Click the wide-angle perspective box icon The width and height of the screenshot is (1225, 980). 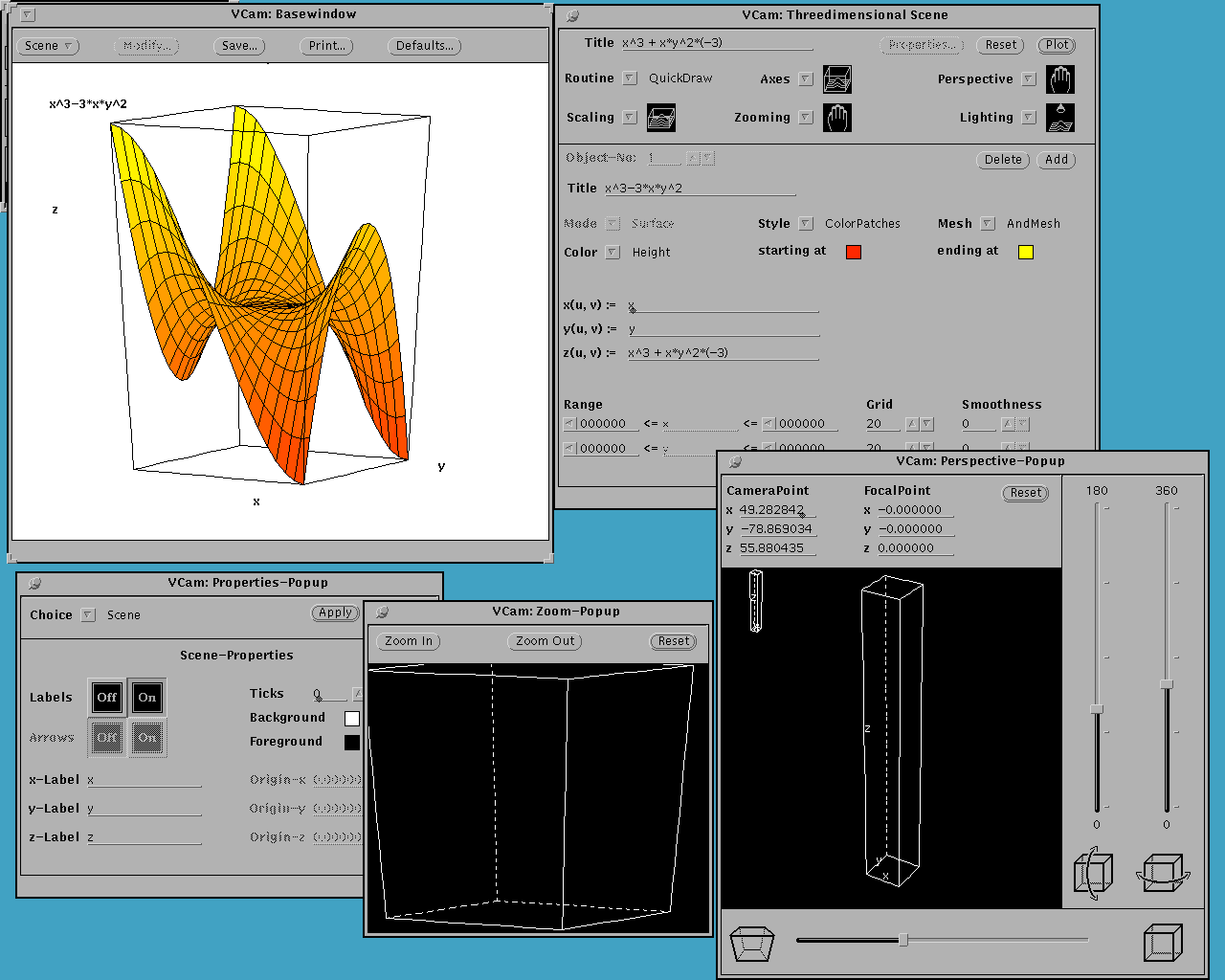752,943
